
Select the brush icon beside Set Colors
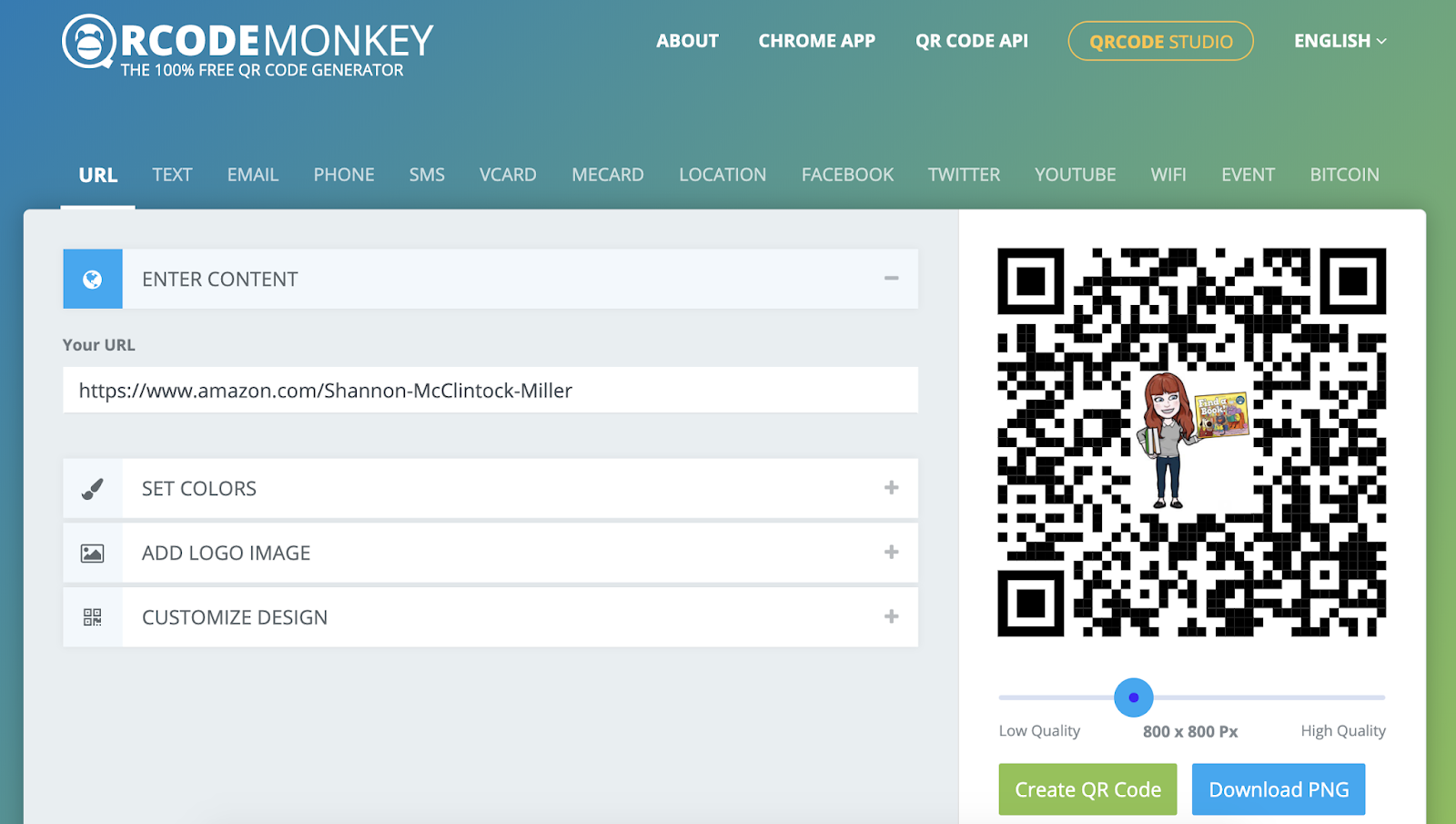click(x=92, y=488)
